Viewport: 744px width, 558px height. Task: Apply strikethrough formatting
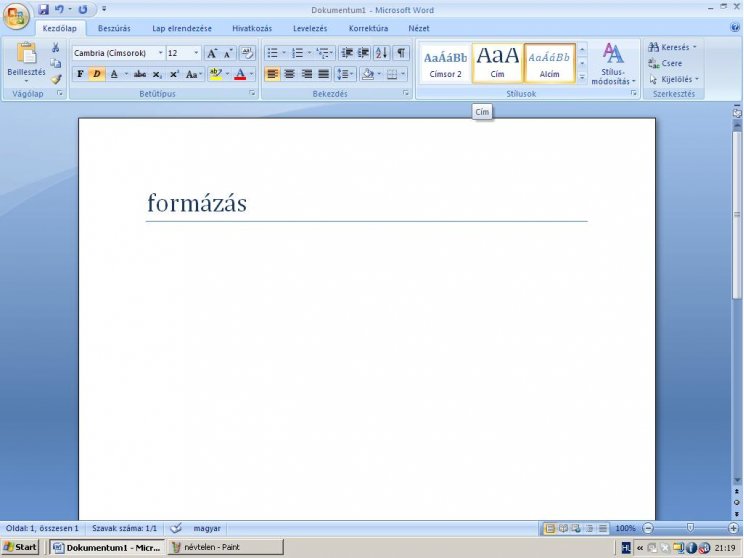click(140, 74)
